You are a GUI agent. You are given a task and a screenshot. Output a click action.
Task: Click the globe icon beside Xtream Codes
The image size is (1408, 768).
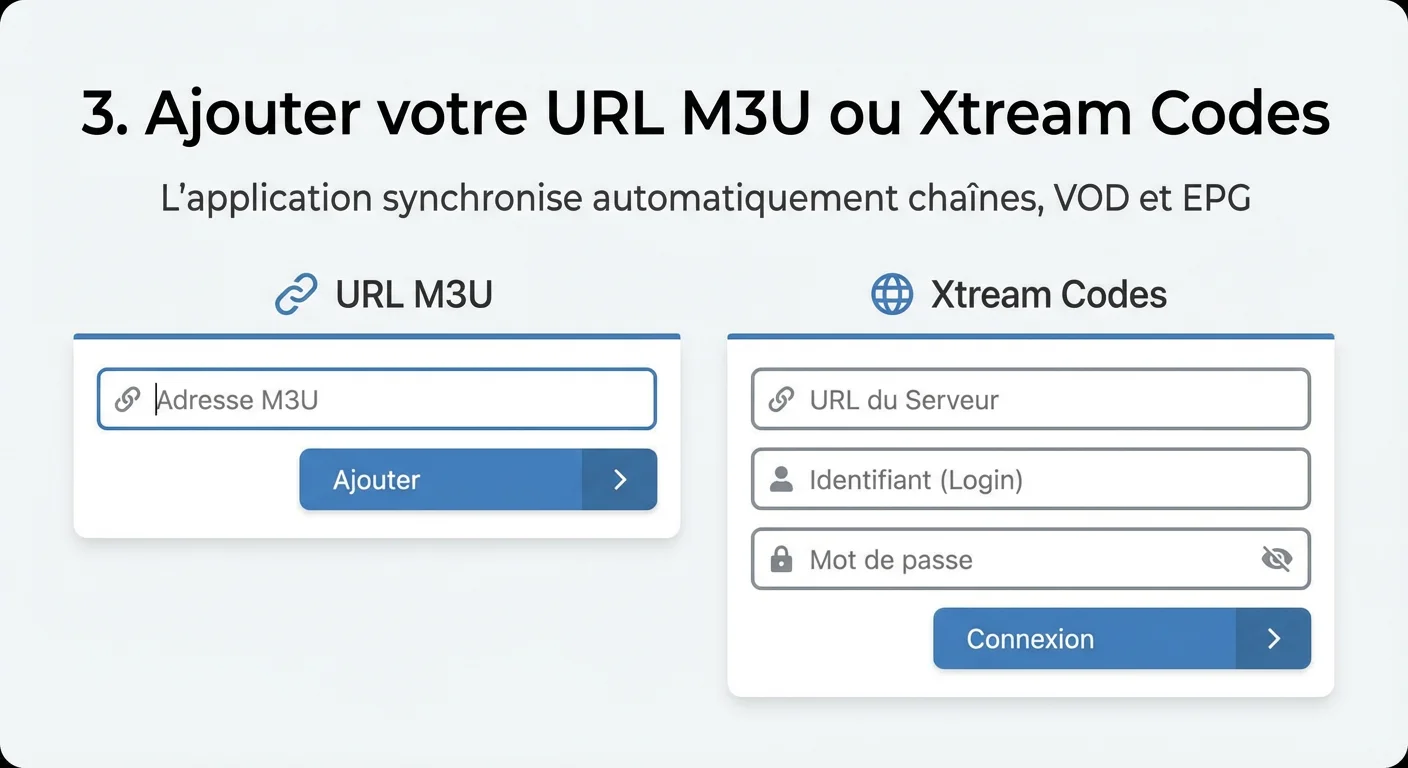pyautogui.click(x=892, y=295)
